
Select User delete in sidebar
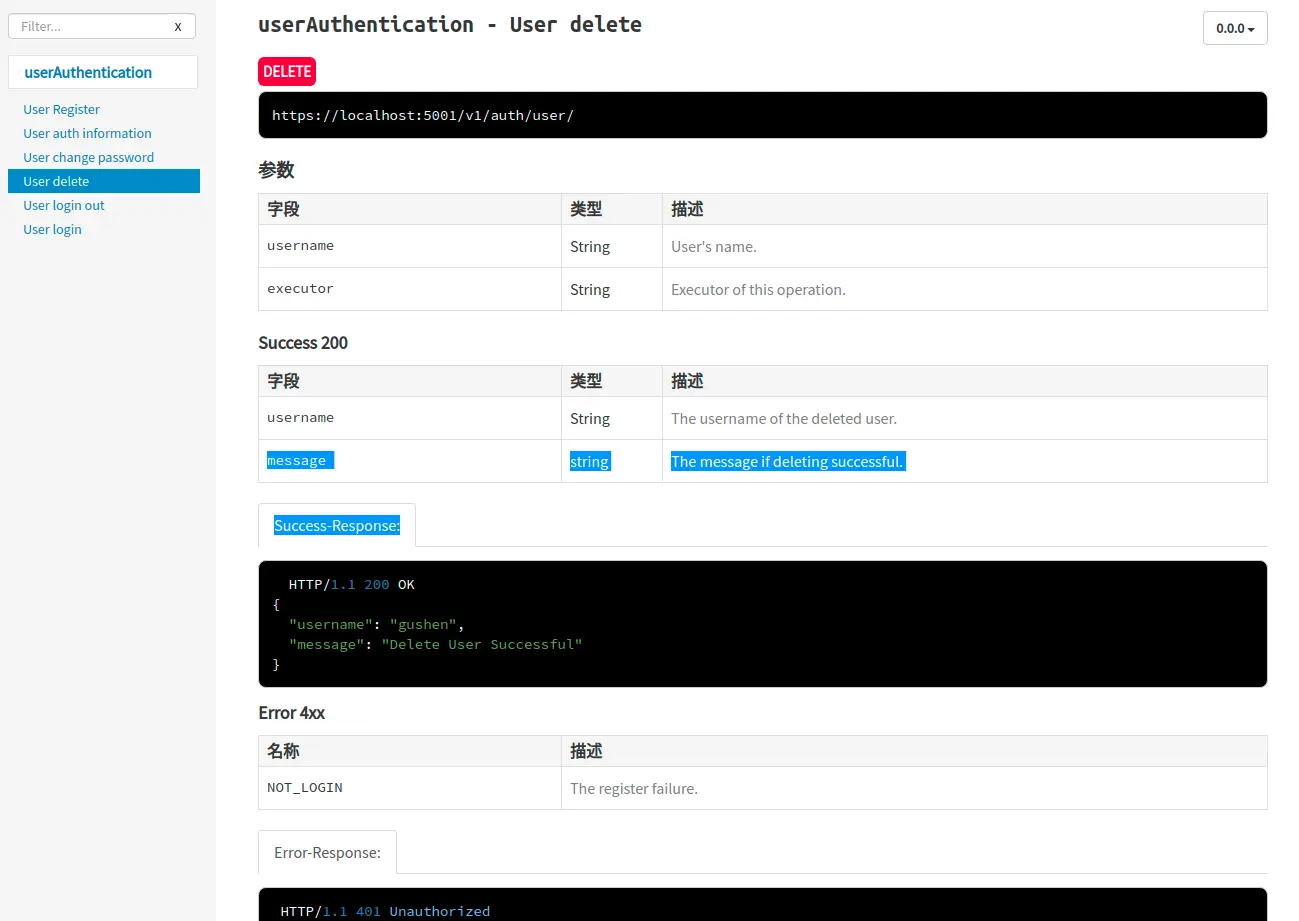(x=104, y=181)
